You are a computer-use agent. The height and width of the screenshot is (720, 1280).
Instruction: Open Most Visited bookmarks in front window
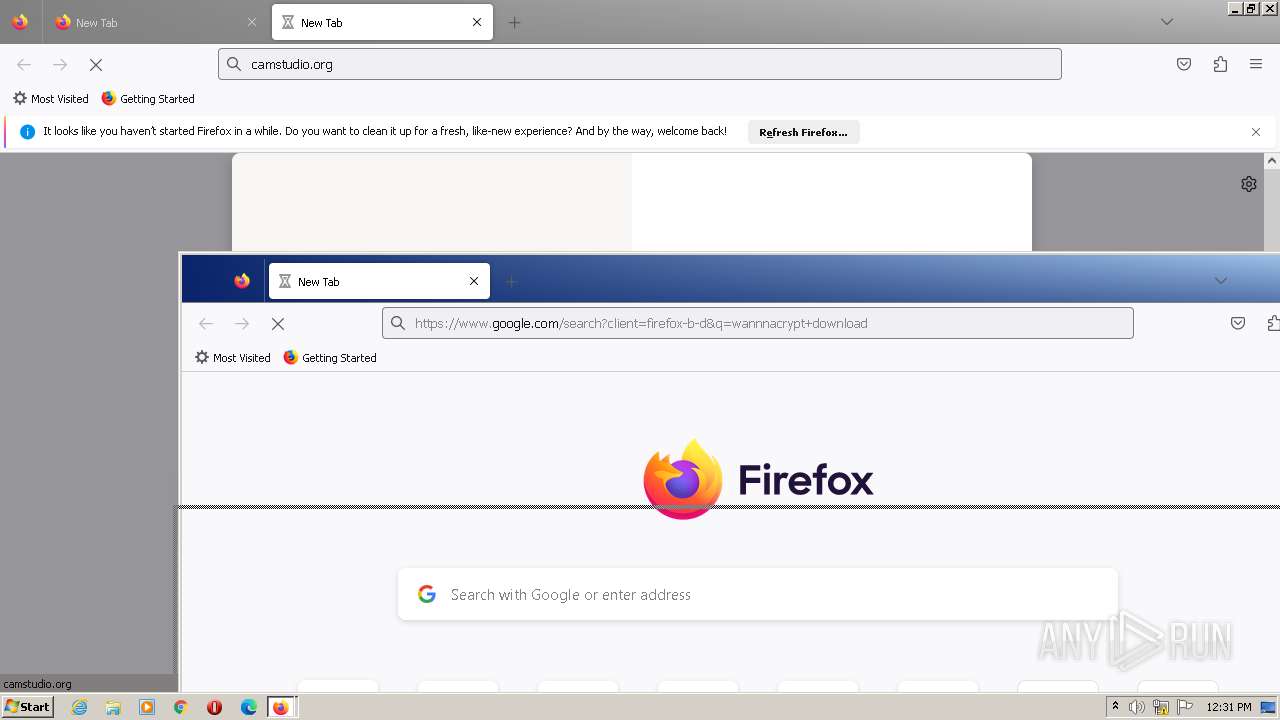pyautogui.click(x=232, y=358)
